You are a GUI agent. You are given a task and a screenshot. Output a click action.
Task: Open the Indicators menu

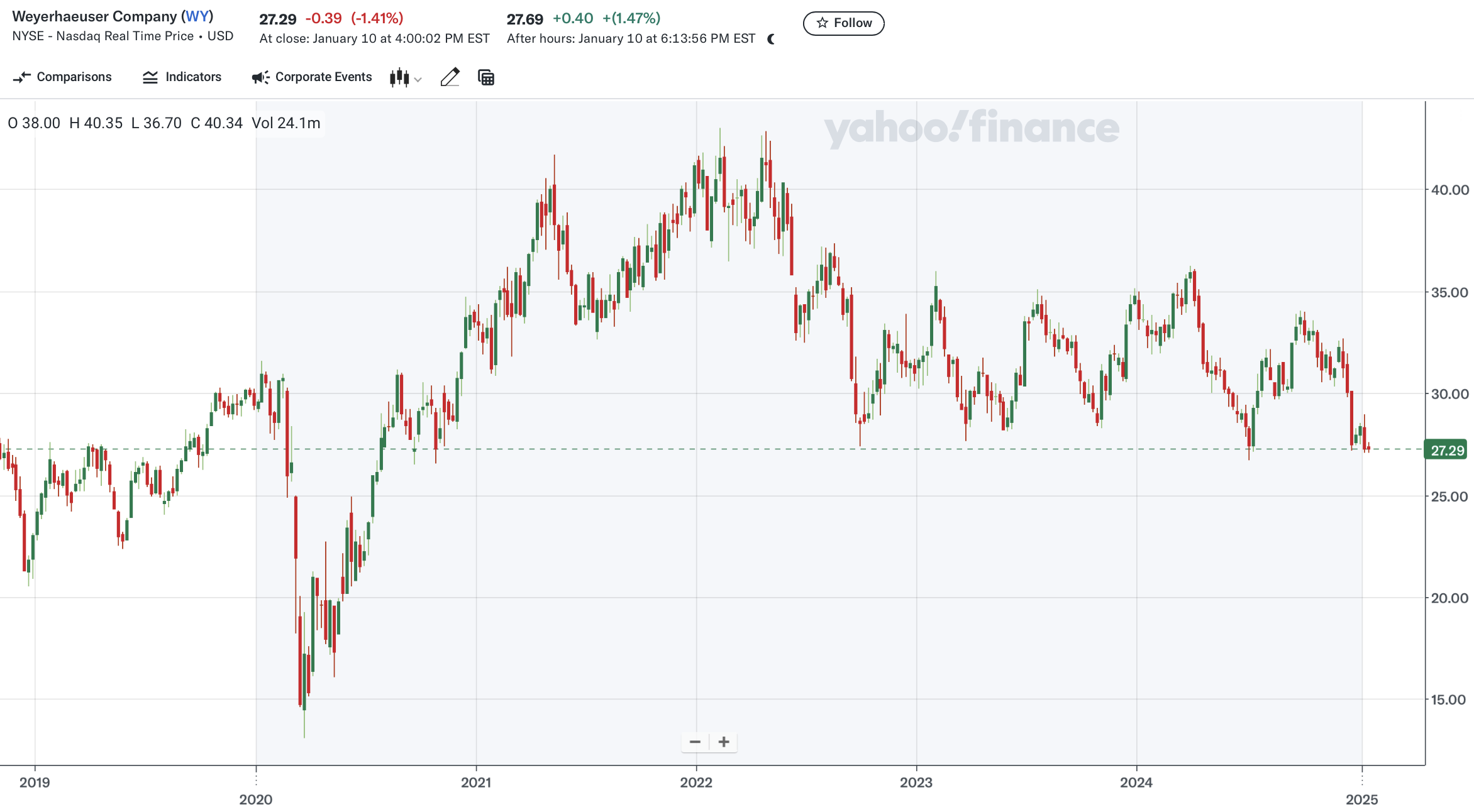(182, 77)
